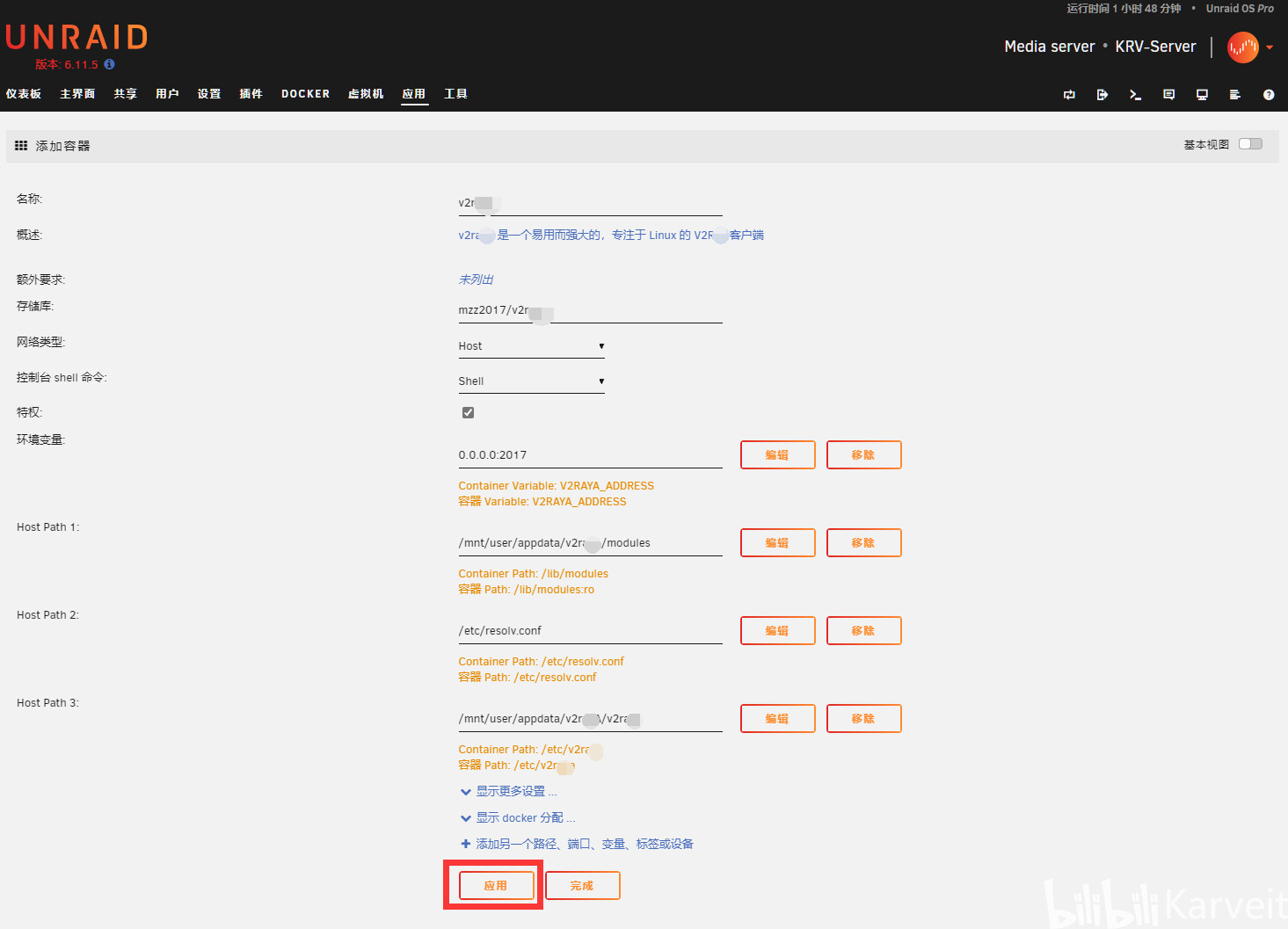The width and height of the screenshot is (1288, 929).
Task: Click 移除 for the environment variable row
Action: tap(863, 455)
